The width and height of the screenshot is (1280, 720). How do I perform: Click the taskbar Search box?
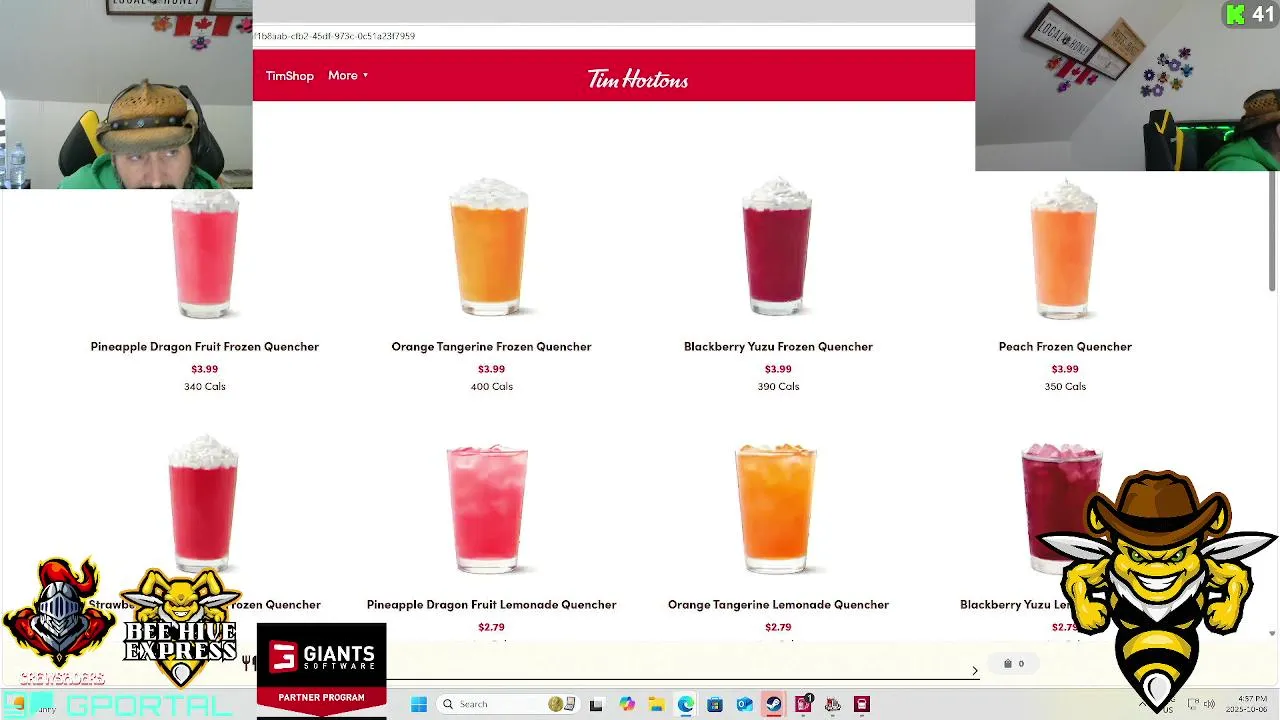click(508, 704)
